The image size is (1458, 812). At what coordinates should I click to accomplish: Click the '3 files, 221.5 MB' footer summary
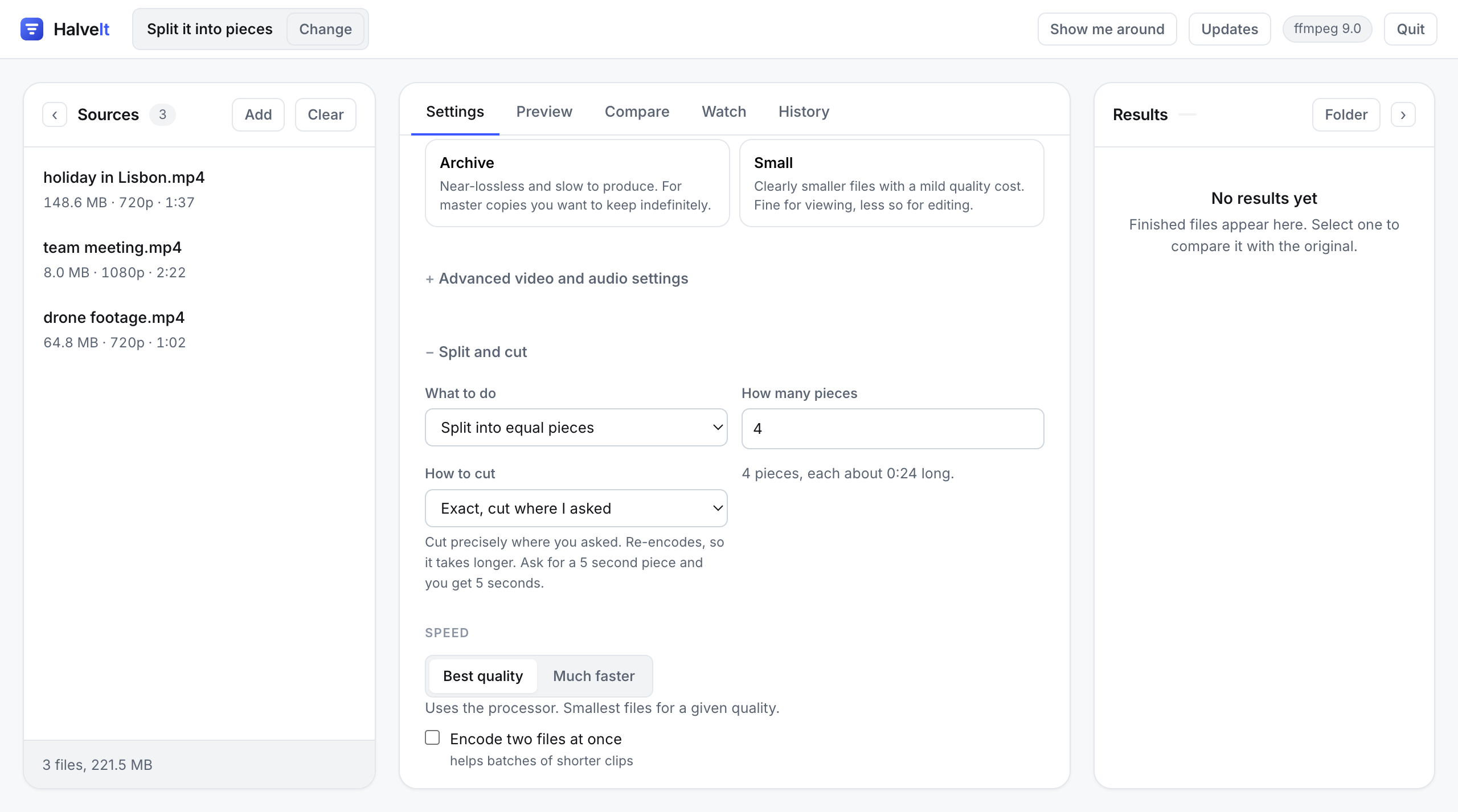pos(97,765)
